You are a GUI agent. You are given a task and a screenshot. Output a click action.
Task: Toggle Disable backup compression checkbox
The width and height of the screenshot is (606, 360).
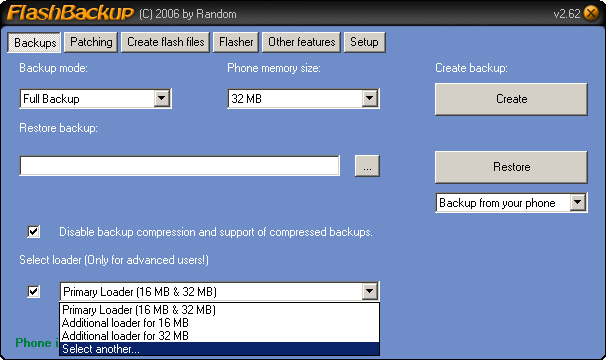click(34, 232)
